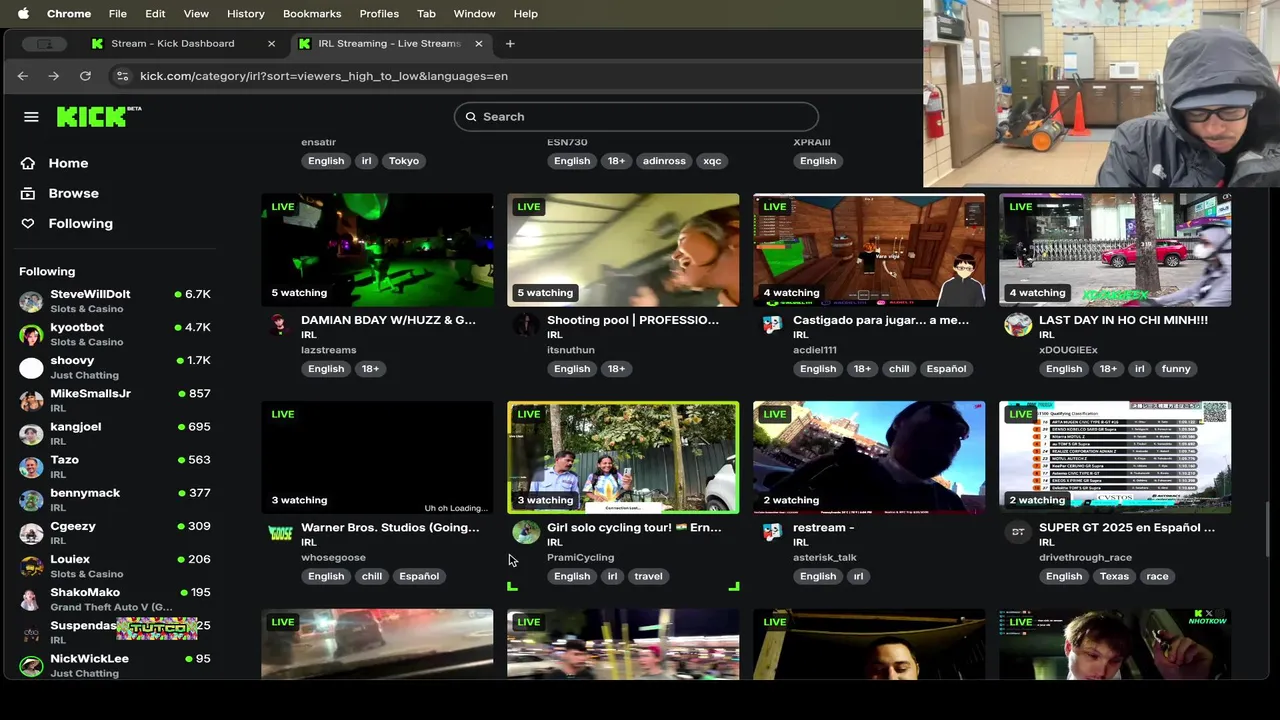Open Tazo avatar in Following list
This screenshot has height=720, width=1280.
click(x=32, y=466)
